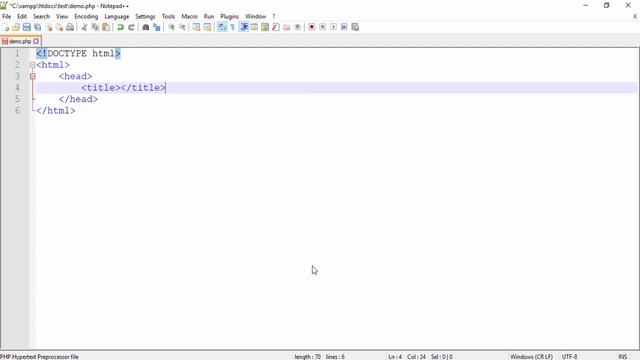Viewport: 640px width, 360px height.
Task: Click the Save All icon
Action: (x=38, y=27)
